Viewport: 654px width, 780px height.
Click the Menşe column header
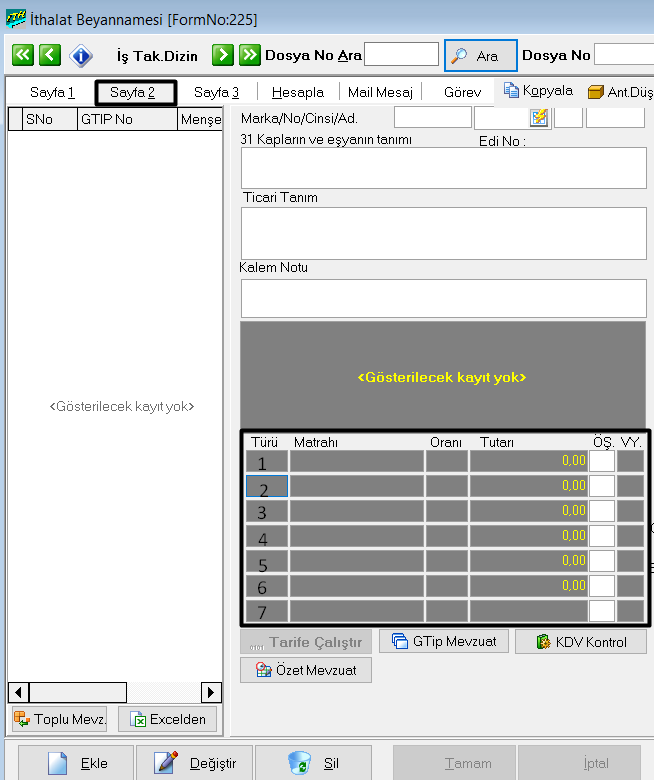[x=200, y=119]
